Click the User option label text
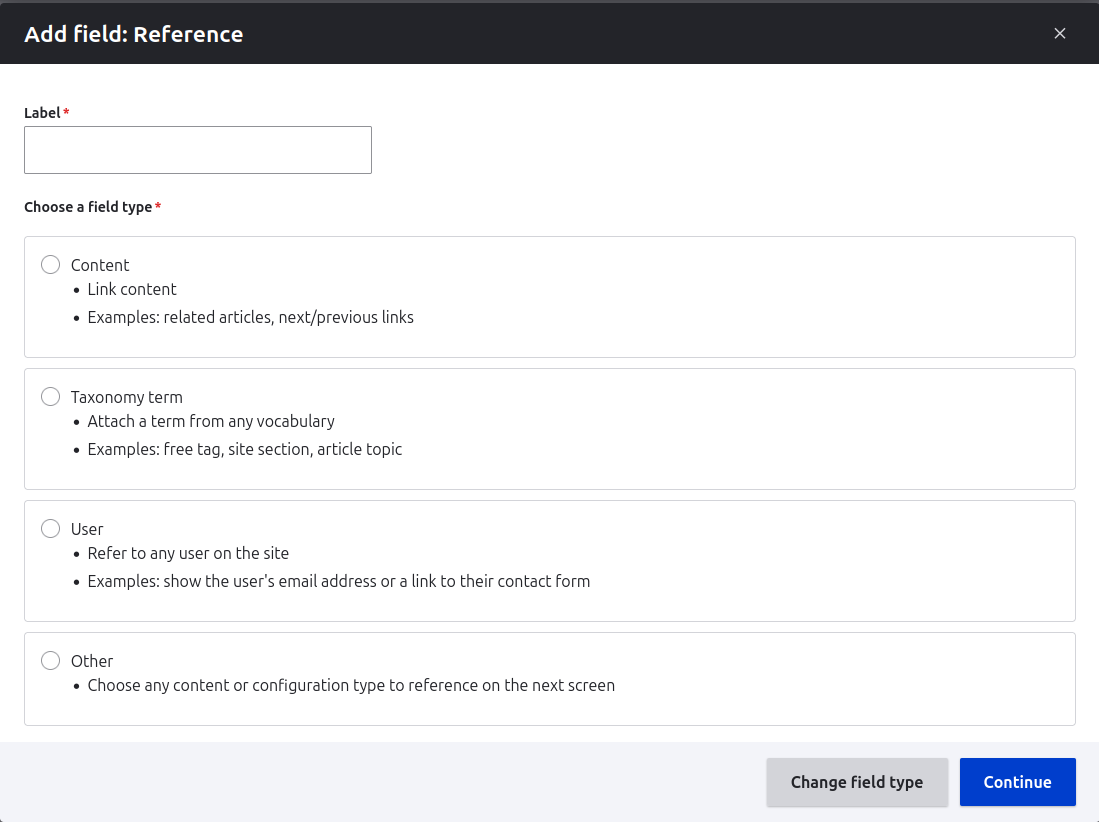This screenshot has height=822, width=1099. tap(87, 528)
